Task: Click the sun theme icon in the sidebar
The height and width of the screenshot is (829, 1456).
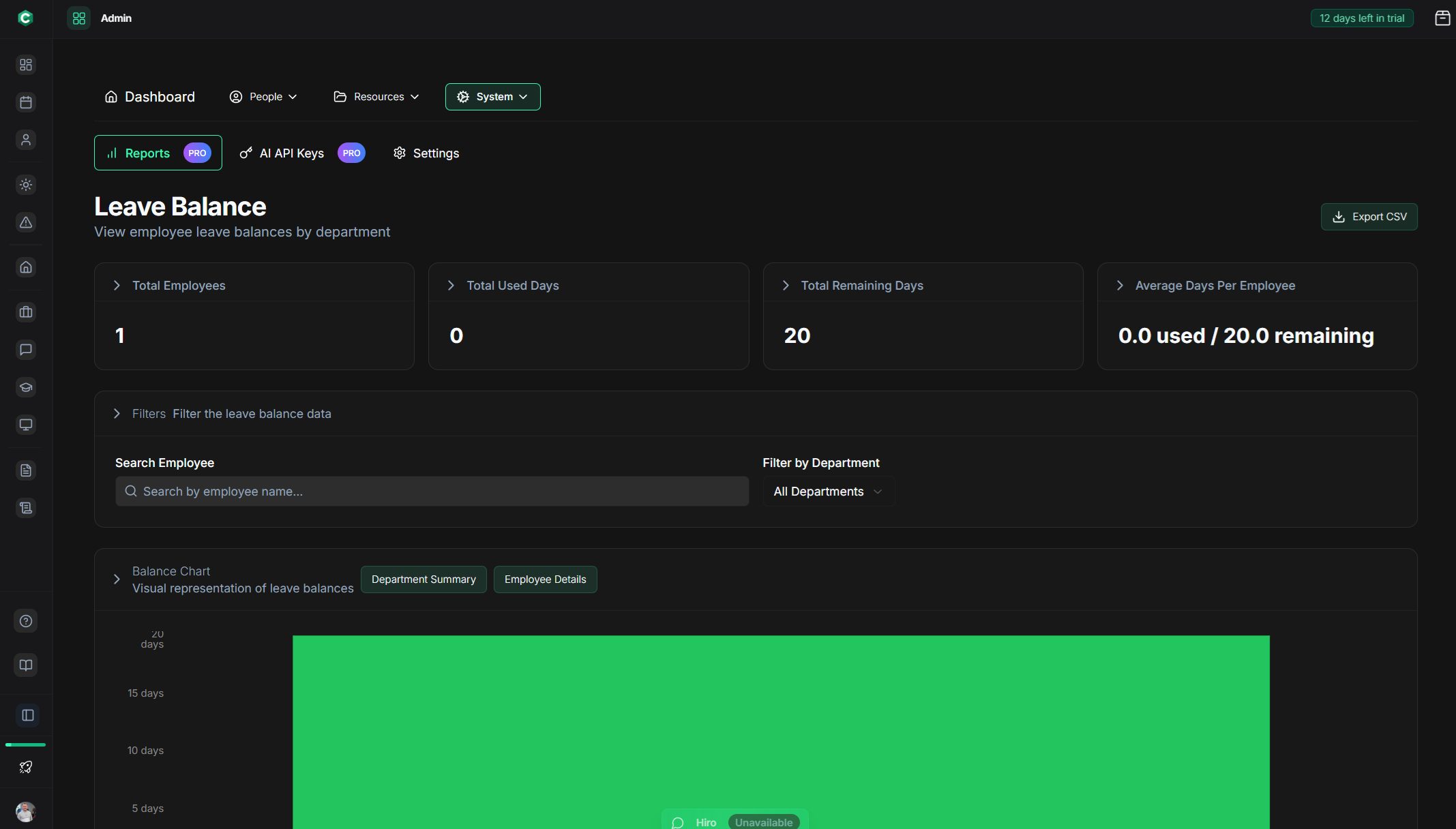Action: click(26, 184)
